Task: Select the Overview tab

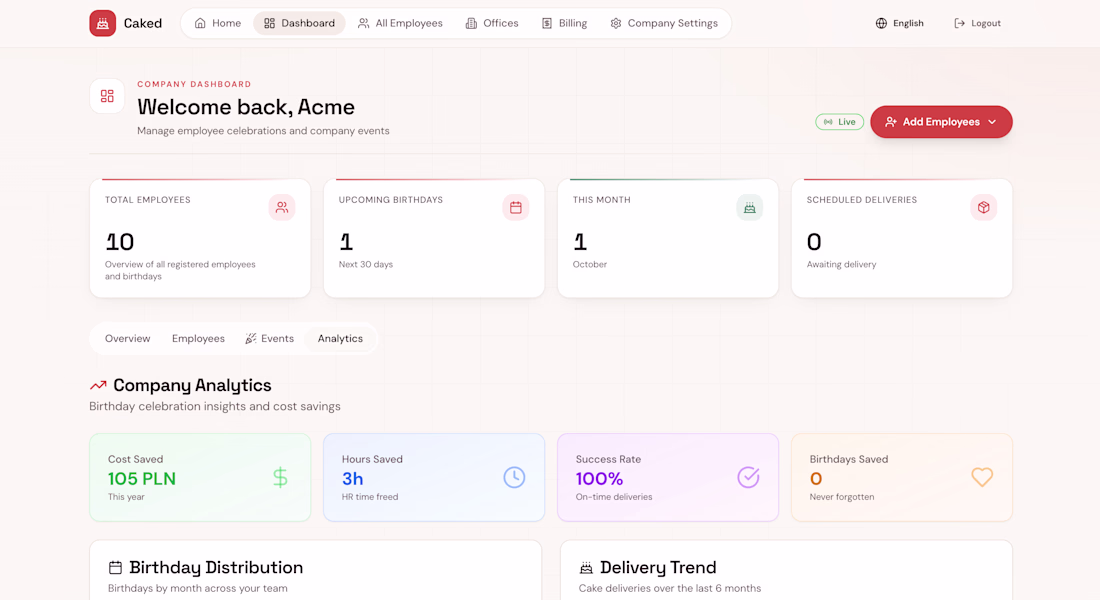Action: 128,338
